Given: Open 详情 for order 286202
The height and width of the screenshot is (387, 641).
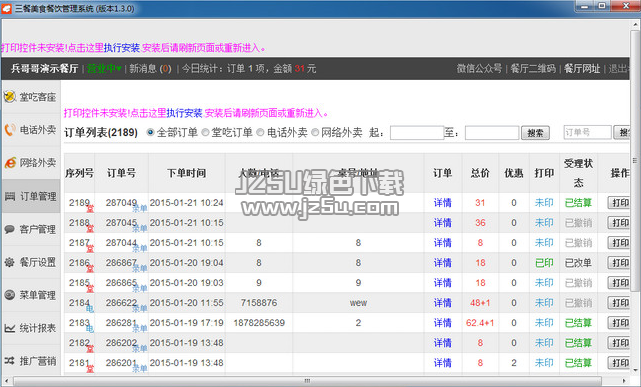Looking at the screenshot, I should pyautogui.click(x=443, y=343).
